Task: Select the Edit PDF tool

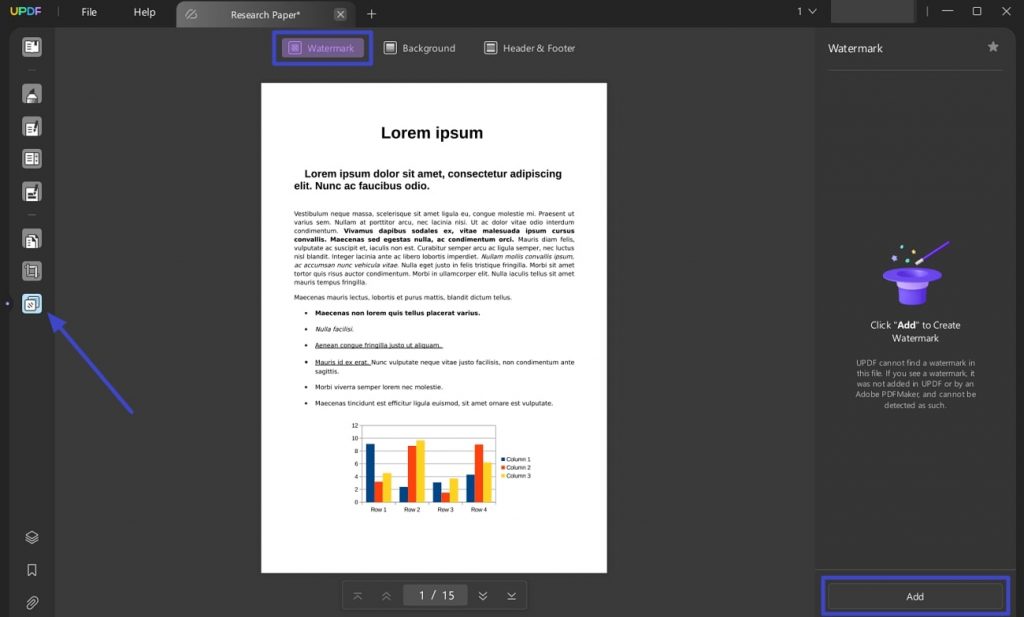Action: 31,126
